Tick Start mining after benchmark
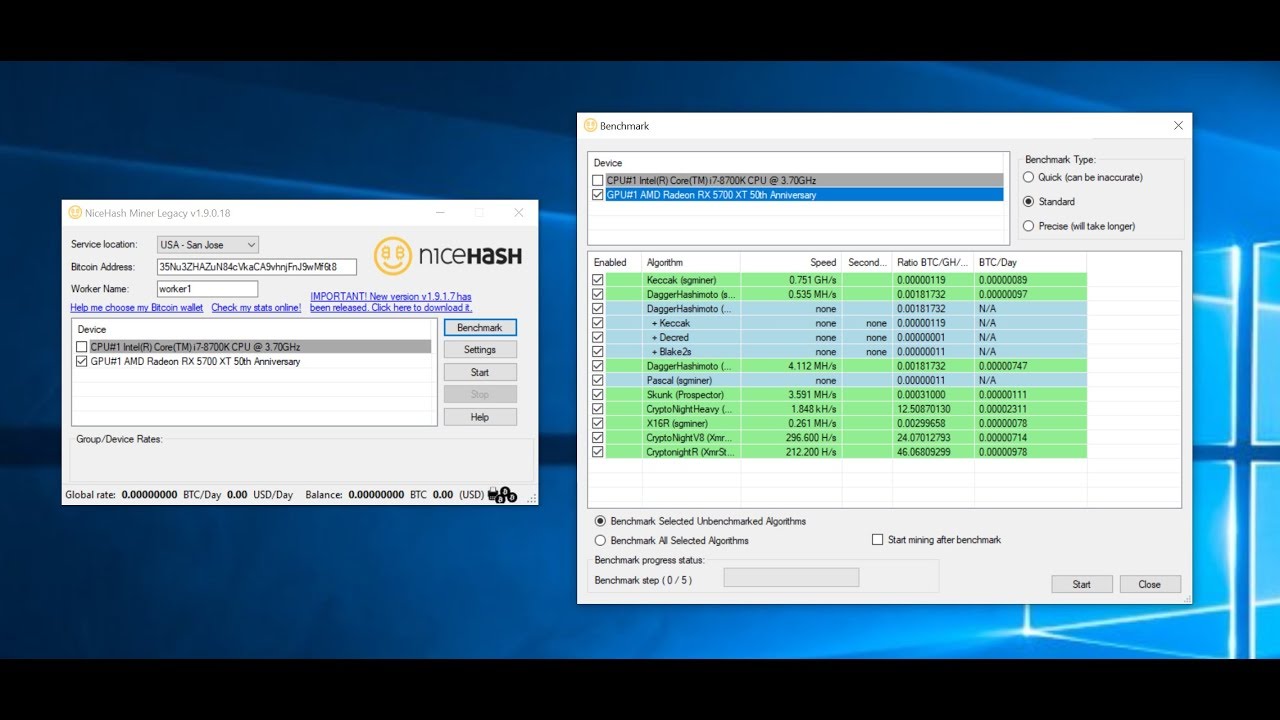Viewport: 1280px width, 720px height. click(x=877, y=540)
